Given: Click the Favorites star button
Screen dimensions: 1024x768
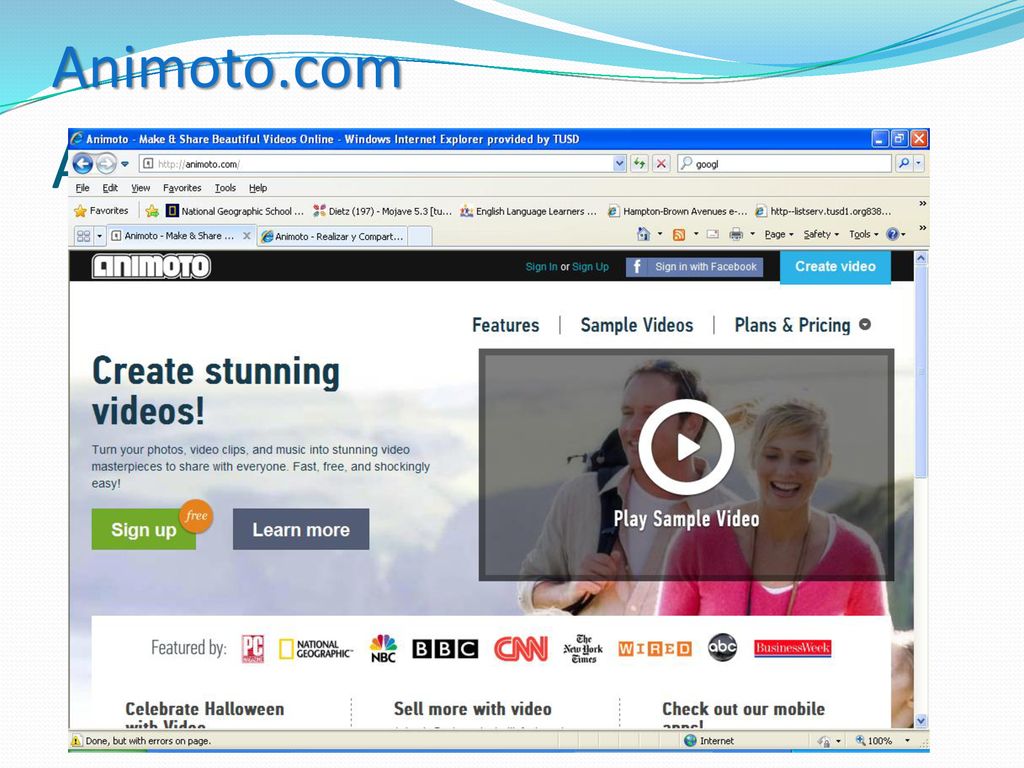Looking at the screenshot, I should [x=101, y=211].
